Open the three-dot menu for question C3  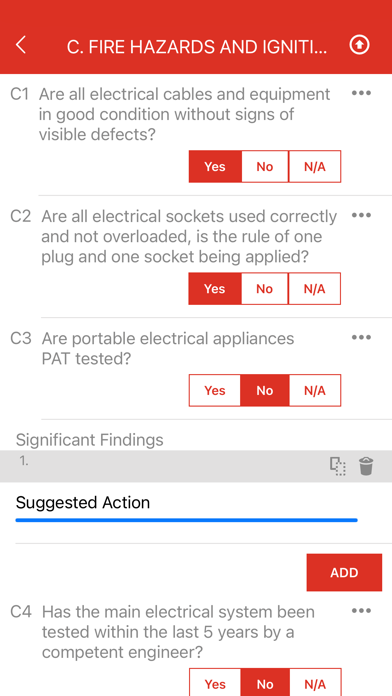pyautogui.click(x=361, y=337)
